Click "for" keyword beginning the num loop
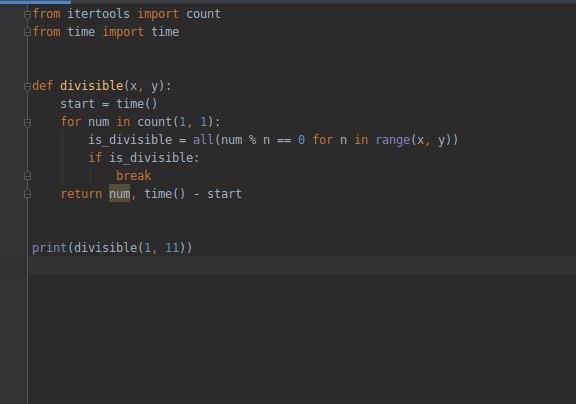The width and height of the screenshot is (576, 404). click(x=71, y=122)
